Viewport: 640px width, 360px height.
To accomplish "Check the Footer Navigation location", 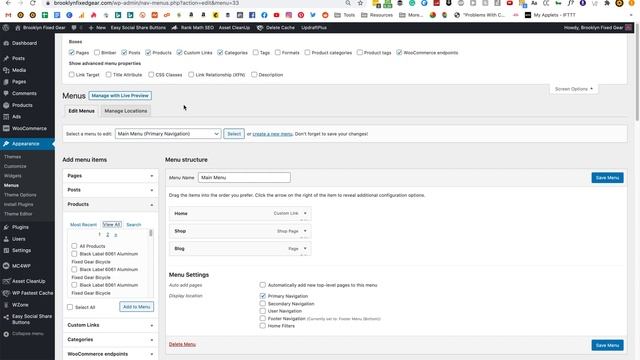I will (262, 318).
